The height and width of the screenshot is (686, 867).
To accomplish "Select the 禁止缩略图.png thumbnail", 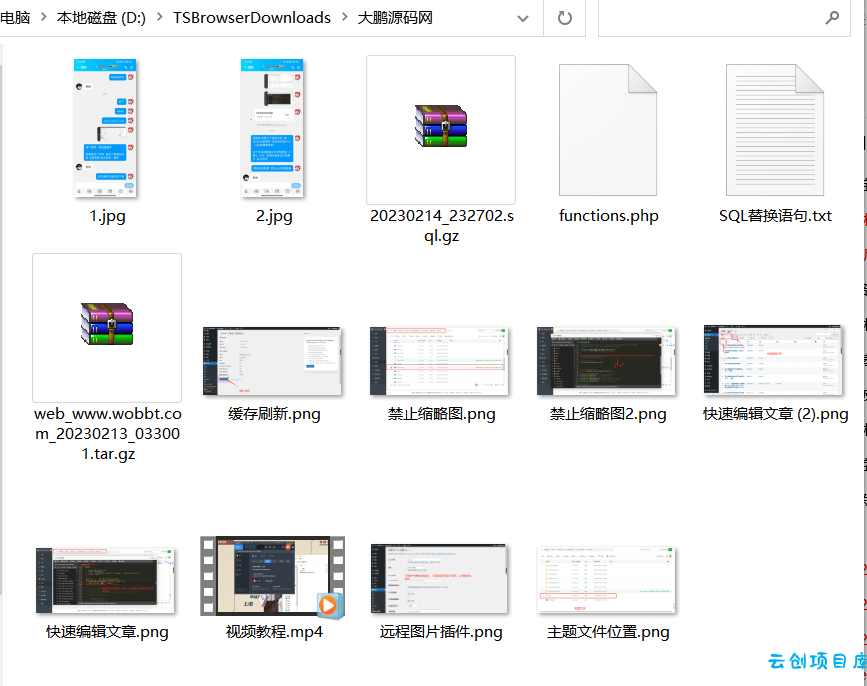I will (x=439, y=360).
